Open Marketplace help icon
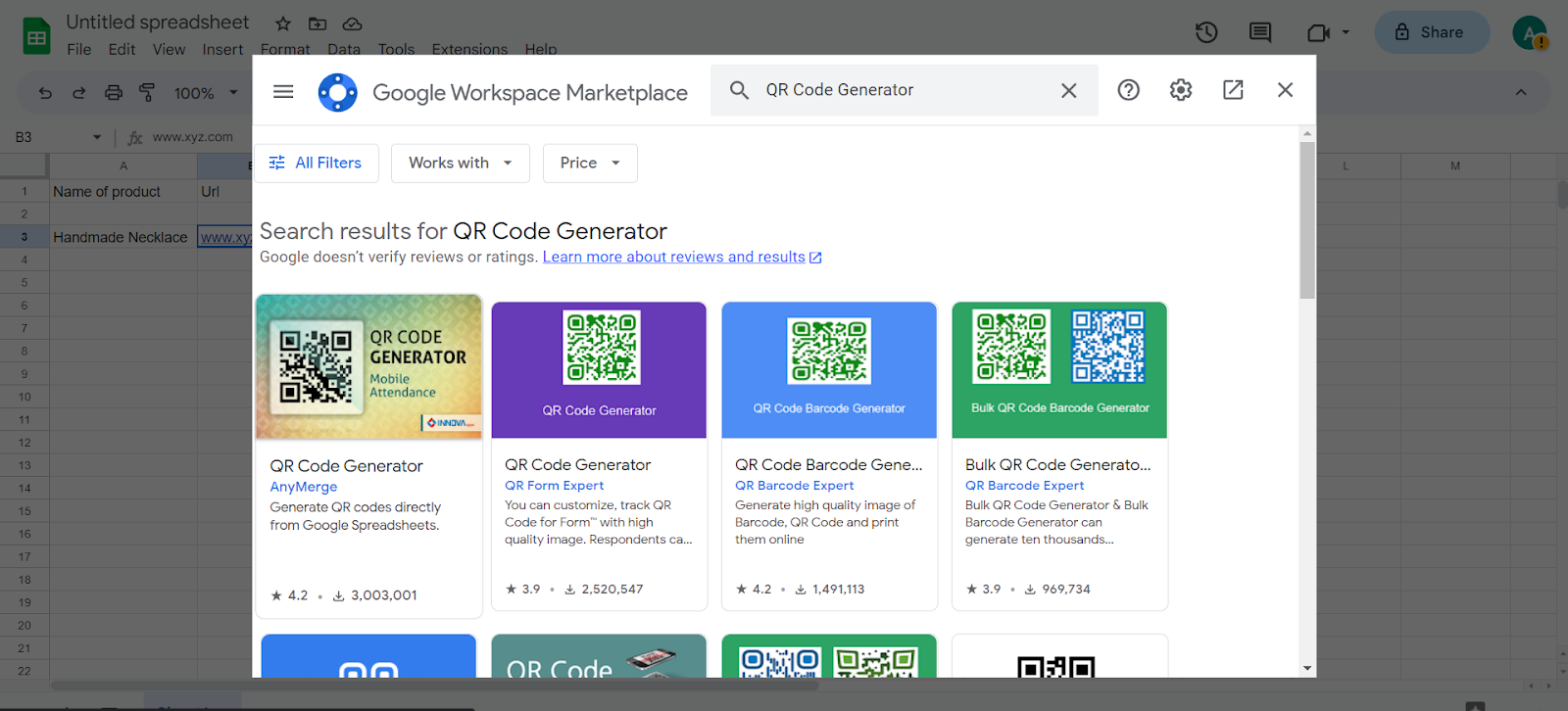 coord(1129,90)
